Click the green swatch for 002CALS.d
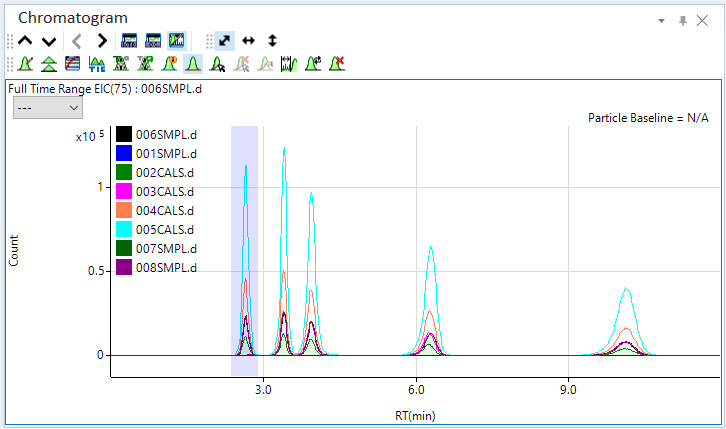This screenshot has width=726, height=429. (124, 172)
